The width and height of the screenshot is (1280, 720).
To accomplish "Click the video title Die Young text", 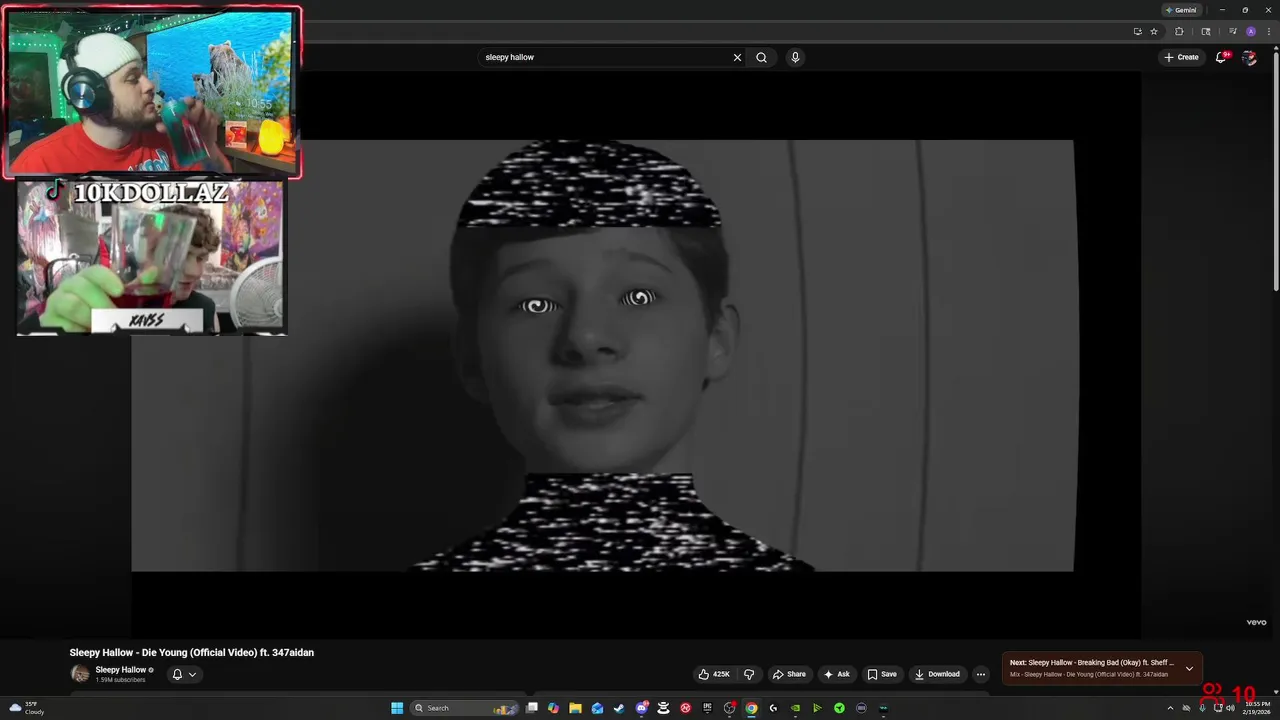I will [192, 652].
